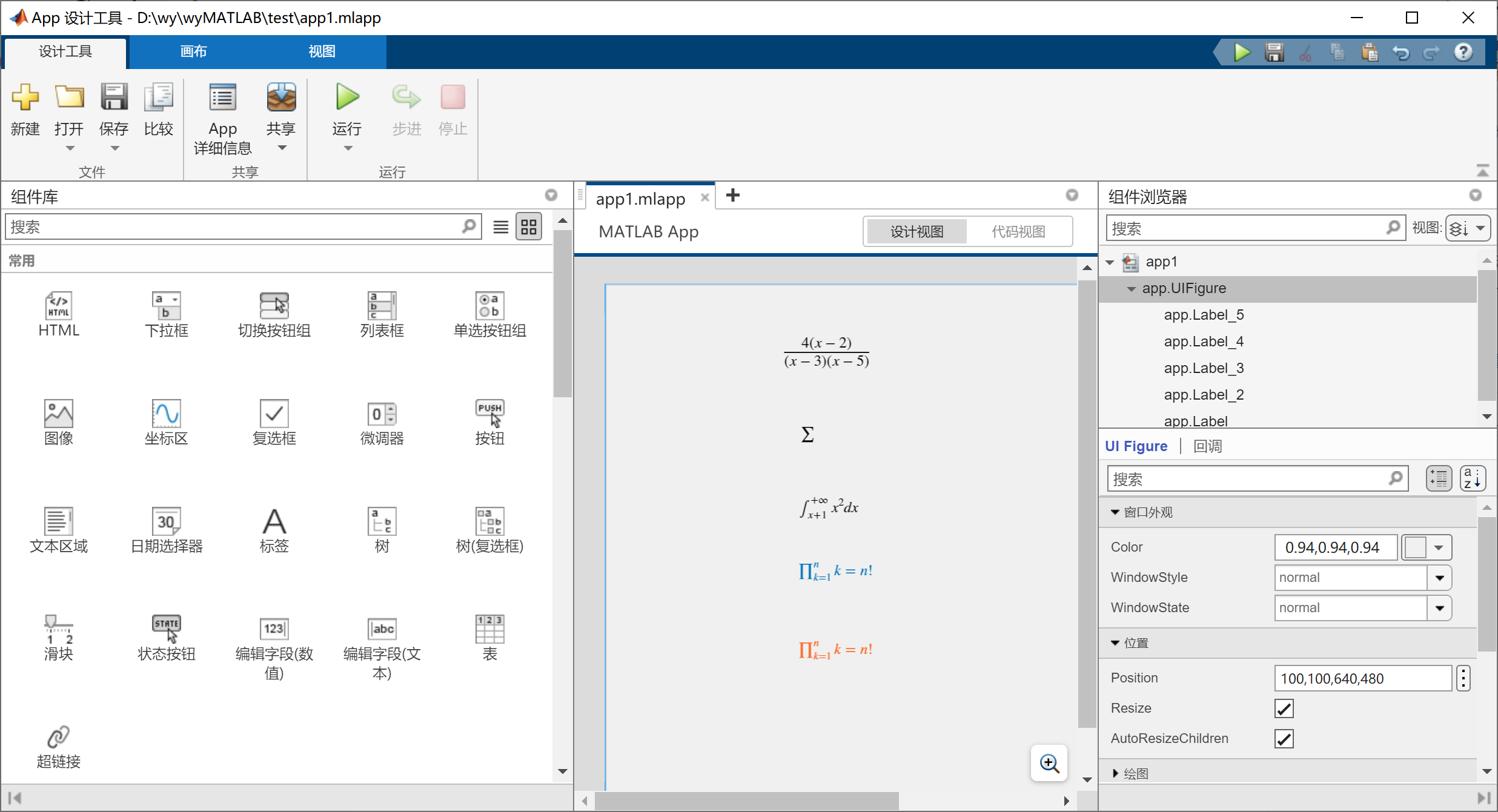The width and height of the screenshot is (1498, 812).
Task: Open the 回调 callbacks tab
Action: pos(1207,446)
